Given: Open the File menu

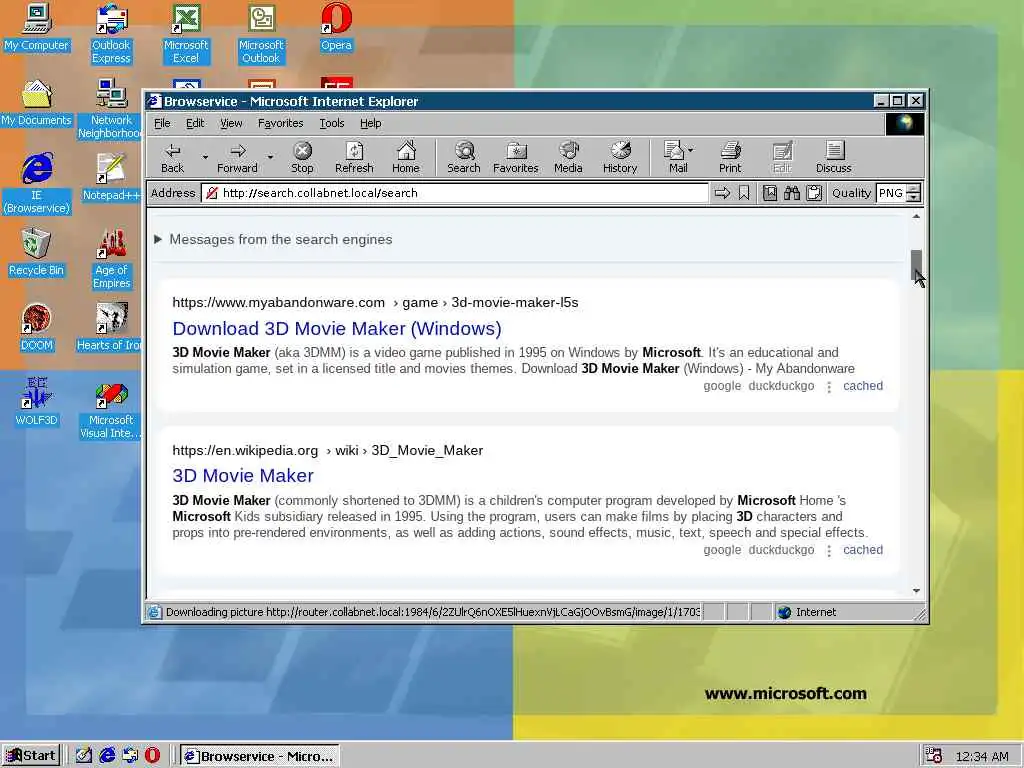Looking at the screenshot, I should pyautogui.click(x=162, y=123).
